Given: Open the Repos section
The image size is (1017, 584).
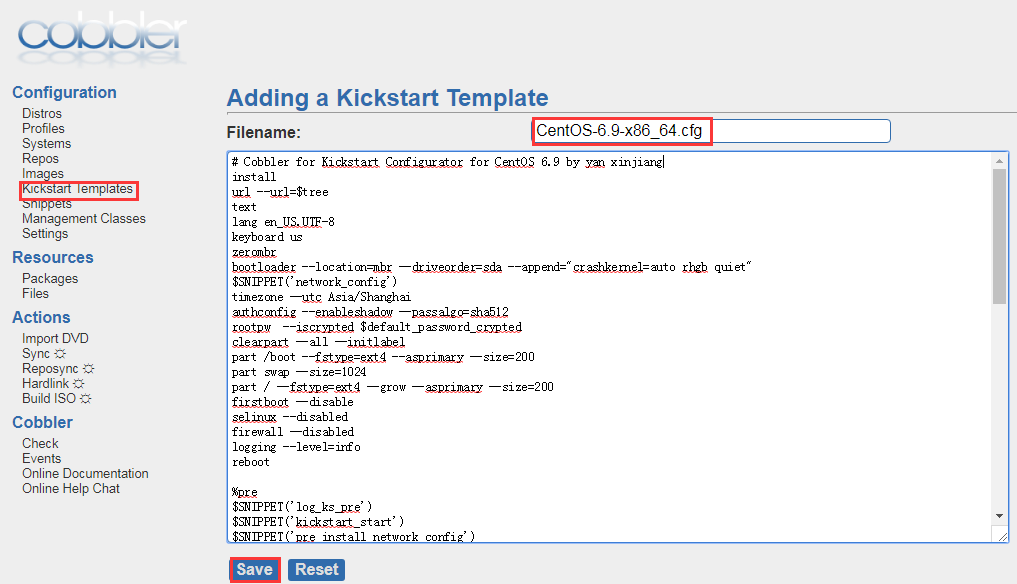Looking at the screenshot, I should (x=40, y=158).
